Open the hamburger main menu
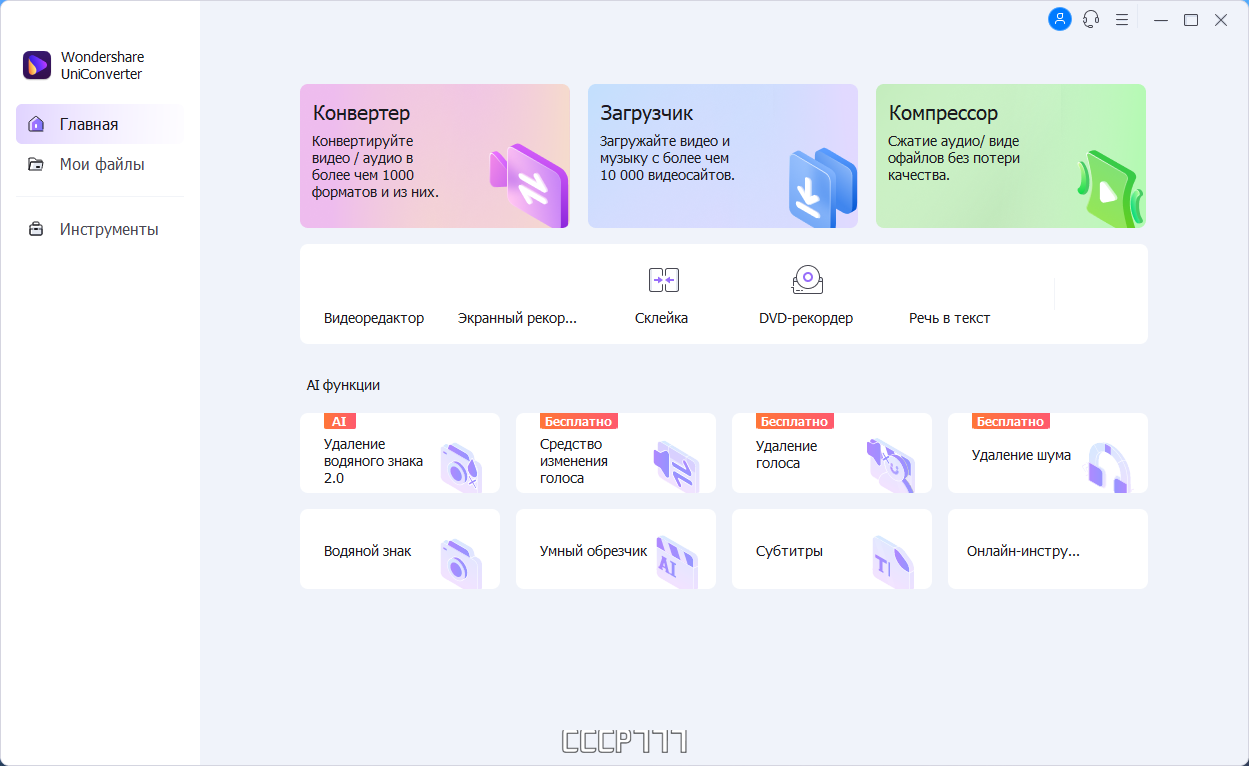The width and height of the screenshot is (1249, 766). 1122,19
